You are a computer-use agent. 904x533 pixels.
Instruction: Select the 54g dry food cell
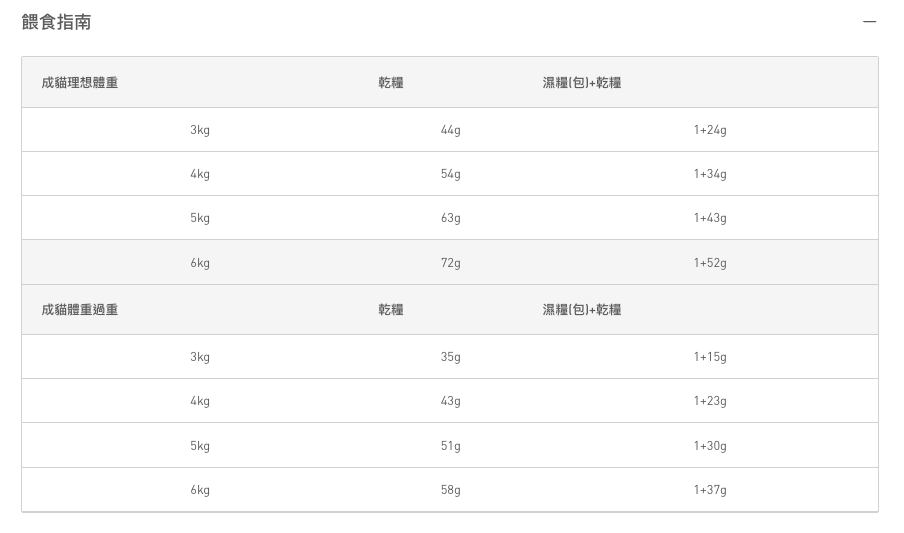(450, 174)
